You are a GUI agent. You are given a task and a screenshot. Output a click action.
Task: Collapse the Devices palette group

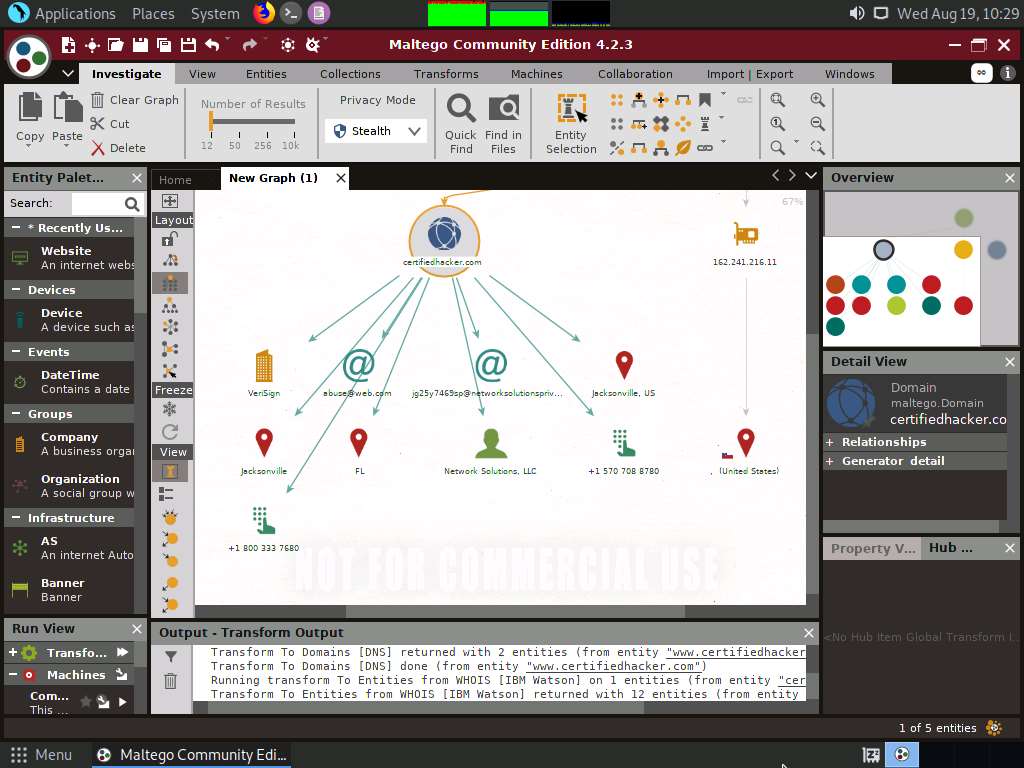[x=16, y=289]
